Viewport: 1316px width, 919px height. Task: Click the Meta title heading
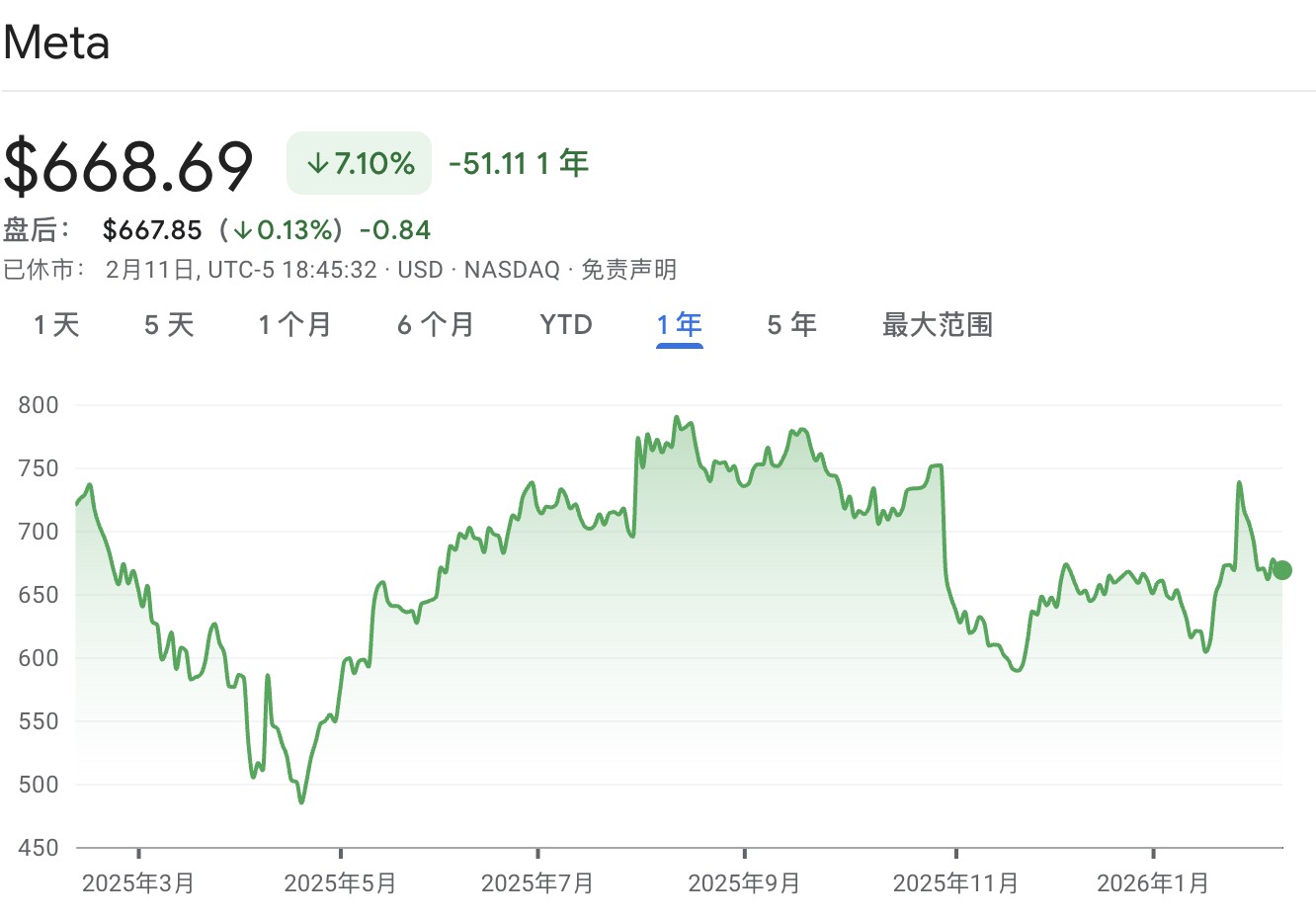pyautogui.click(x=56, y=42)
